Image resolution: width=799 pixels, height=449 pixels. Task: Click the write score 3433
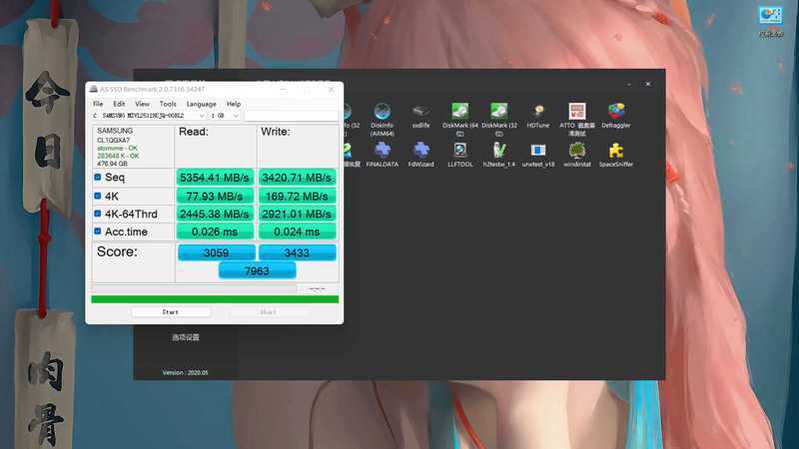pos(297,252)
